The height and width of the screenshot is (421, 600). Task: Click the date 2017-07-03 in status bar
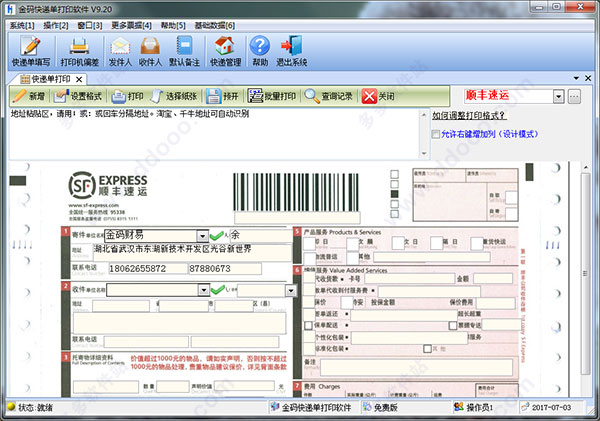[546, 408]
